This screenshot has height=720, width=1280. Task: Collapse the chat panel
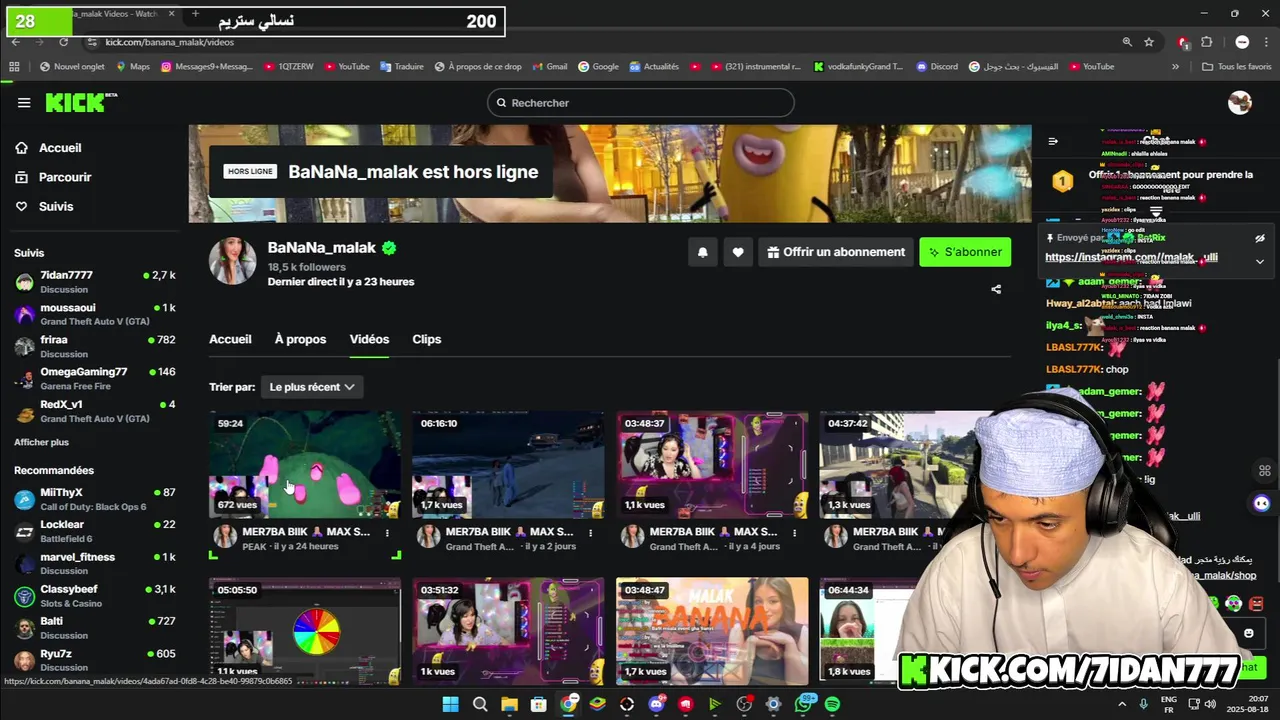[x=1052, y=141]
